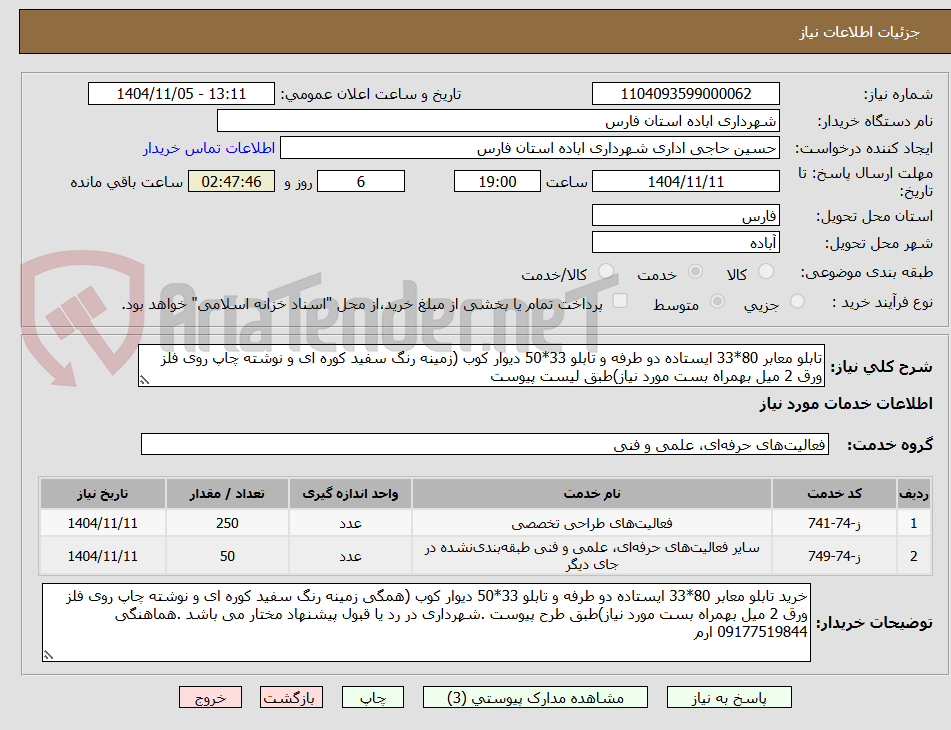951x730 pixels.
Task: Click quantity cell 50
Action: (x=227, y=555)
